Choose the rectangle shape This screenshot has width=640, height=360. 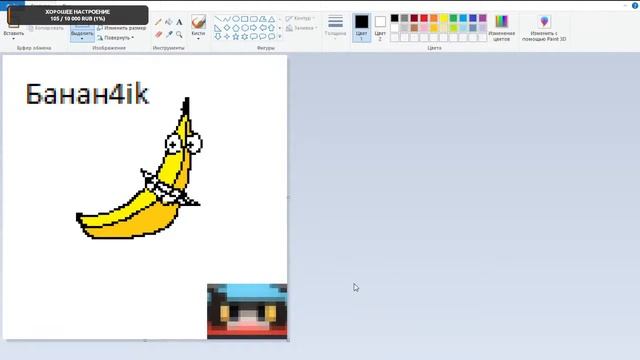tap(244, 19)
